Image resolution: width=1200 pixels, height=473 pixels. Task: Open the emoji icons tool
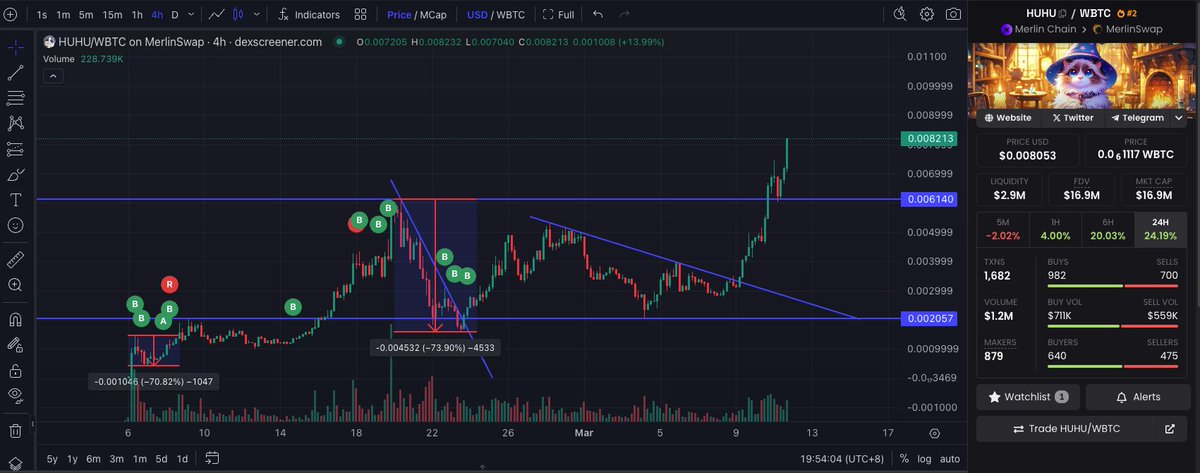pos(15,226)
